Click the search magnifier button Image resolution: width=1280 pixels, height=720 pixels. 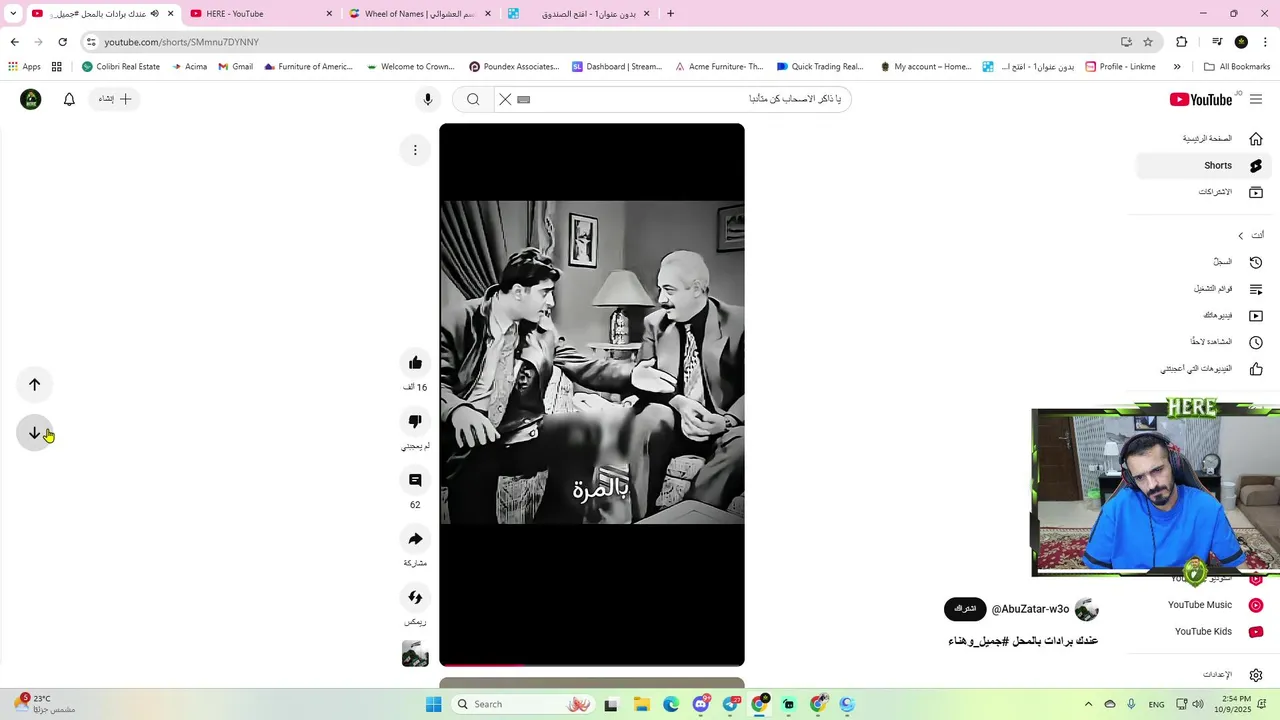[x=473, y=99]
